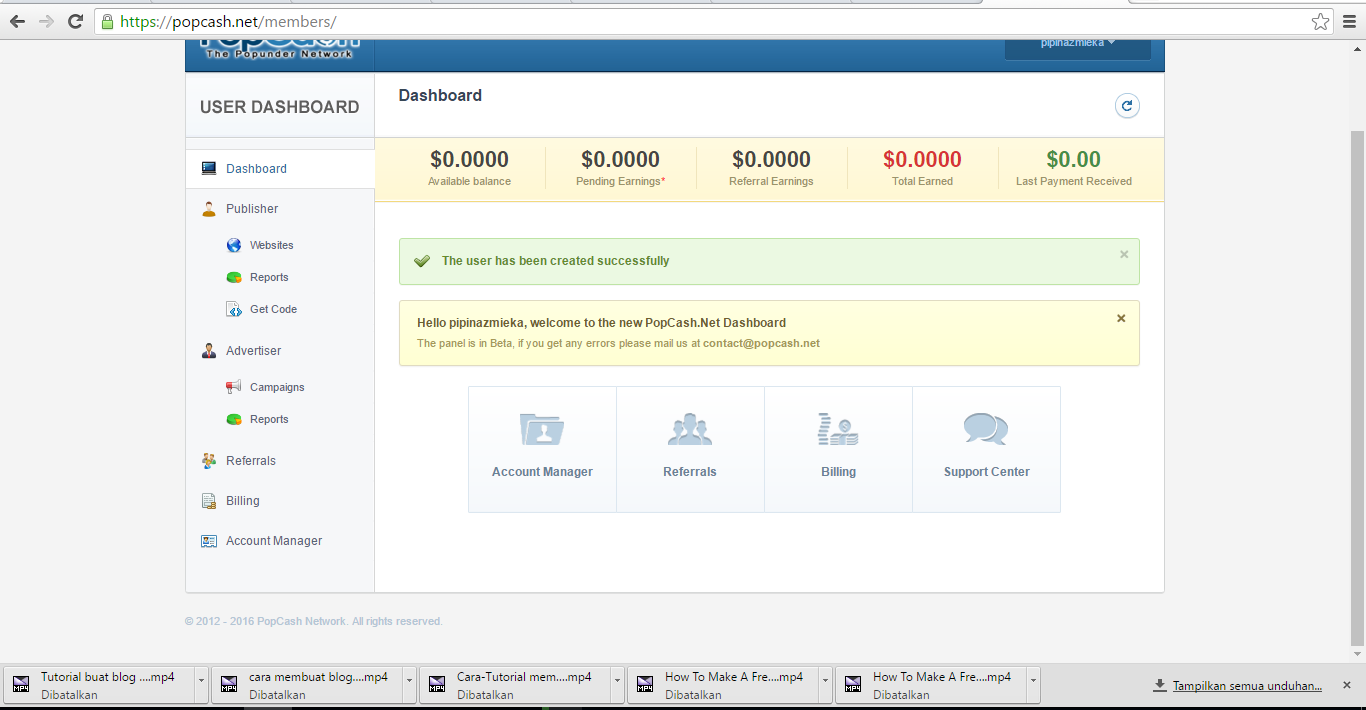This screenshot has height=710, width=1366.
Task: Click the PopCash Network copyright footer text
Action: tap(314, 621)
